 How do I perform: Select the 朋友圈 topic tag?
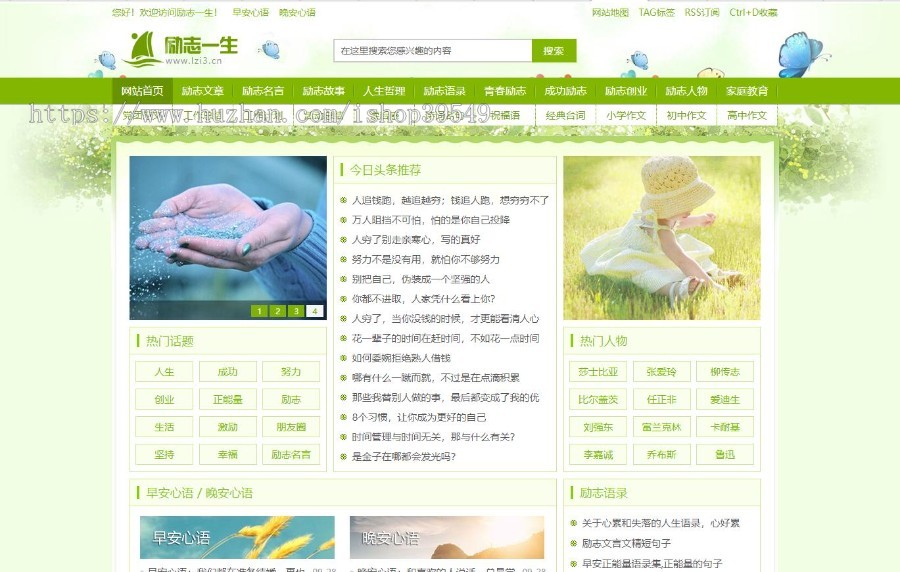click(291, 427)
